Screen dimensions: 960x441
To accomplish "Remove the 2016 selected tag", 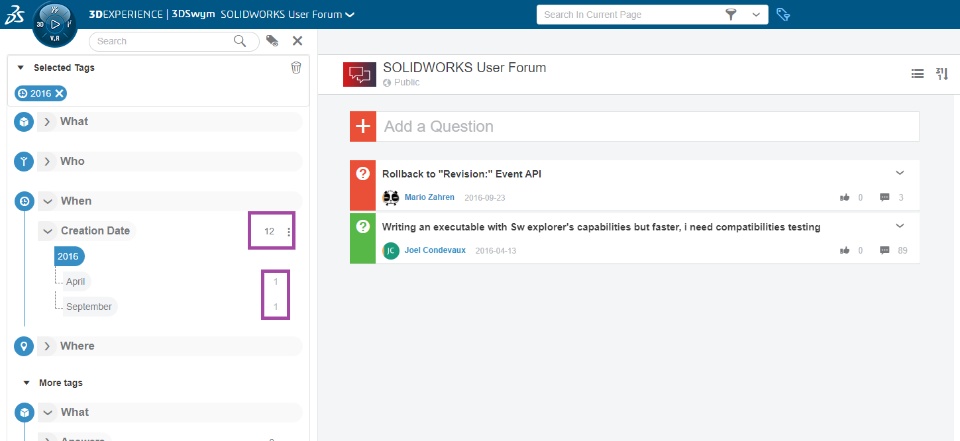I will coord(60,93).
